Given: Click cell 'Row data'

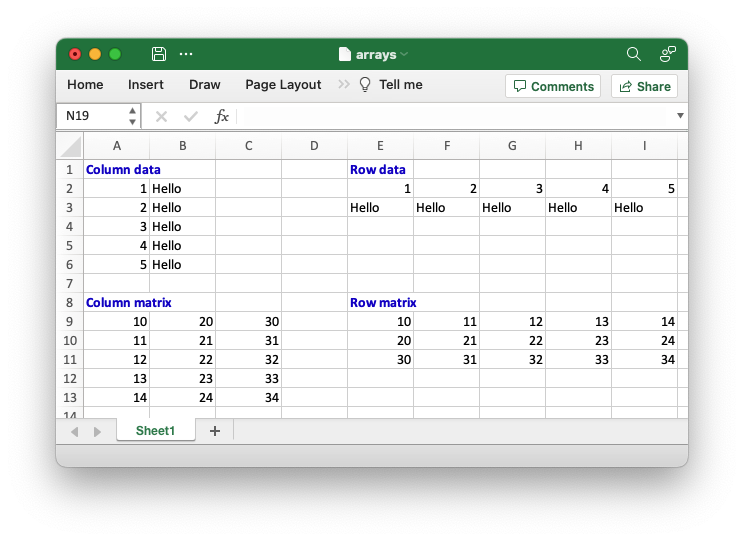Looking at the screenshot, I should pos(381,169).
